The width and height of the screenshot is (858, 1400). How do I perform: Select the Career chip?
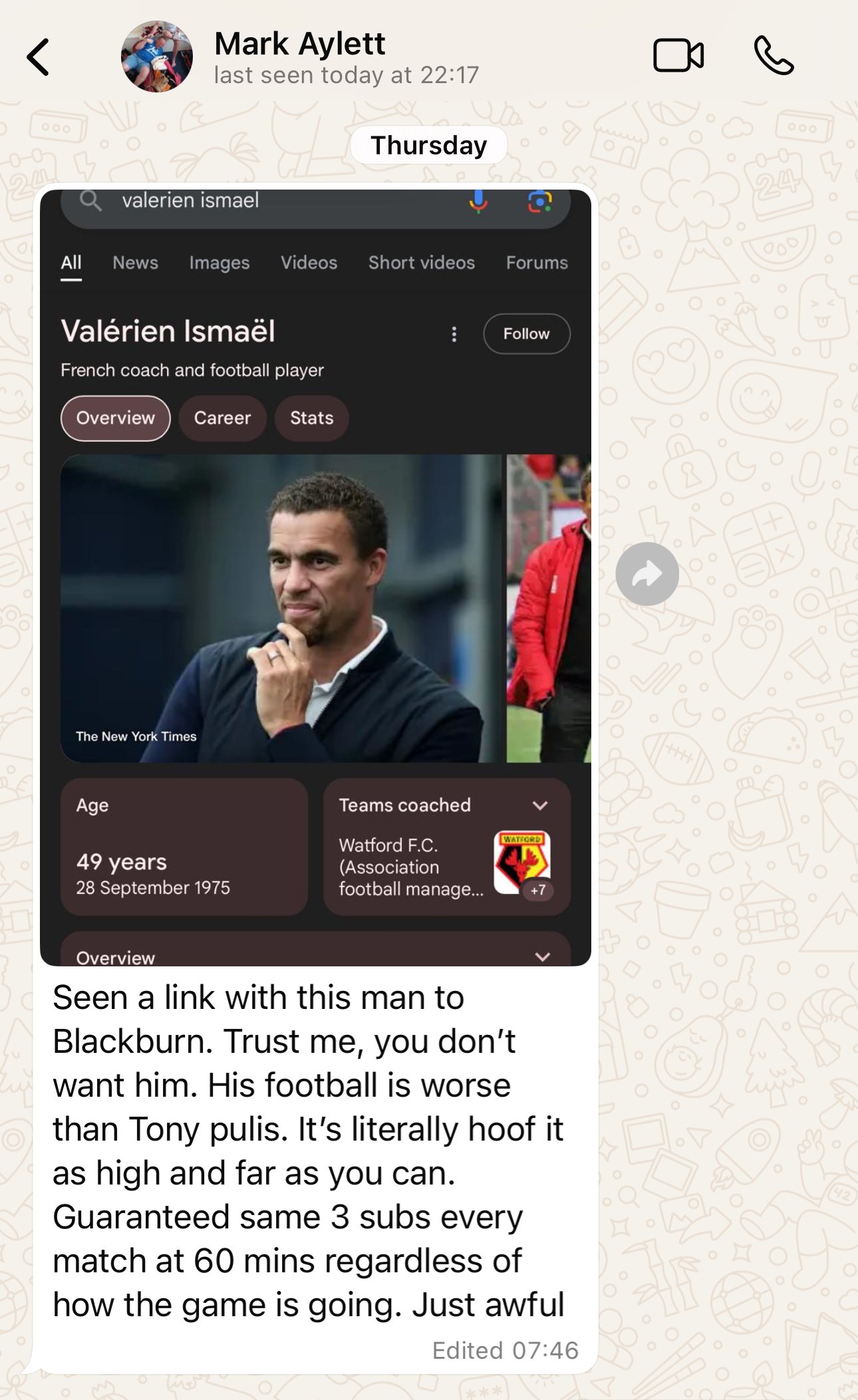(222, 418)
